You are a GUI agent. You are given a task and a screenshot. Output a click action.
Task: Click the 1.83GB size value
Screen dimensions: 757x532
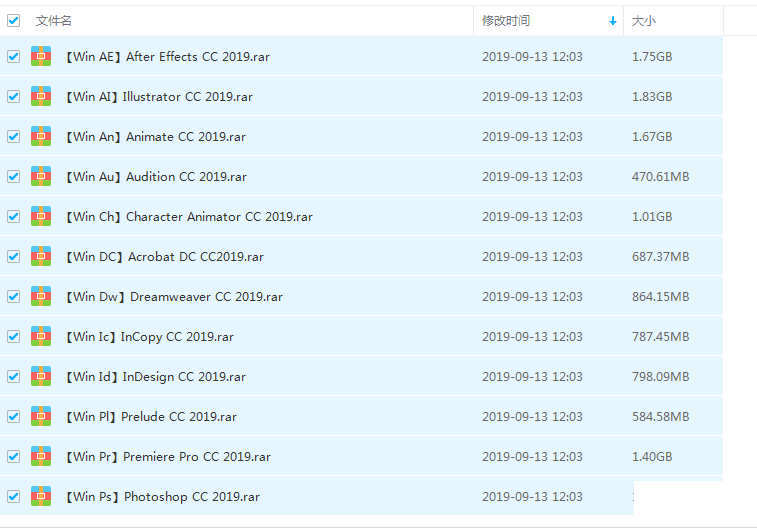pos(652,97)
